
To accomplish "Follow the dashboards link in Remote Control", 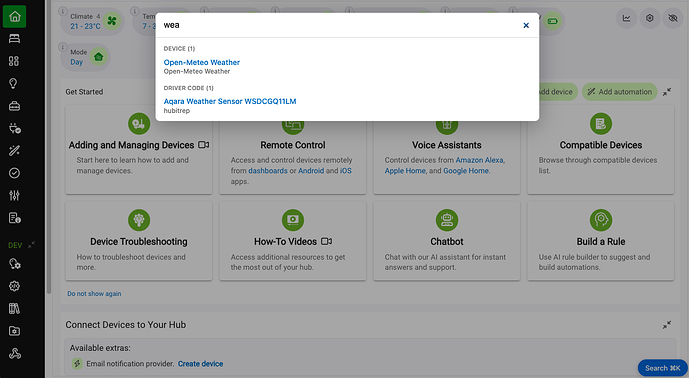I will 268,171.
